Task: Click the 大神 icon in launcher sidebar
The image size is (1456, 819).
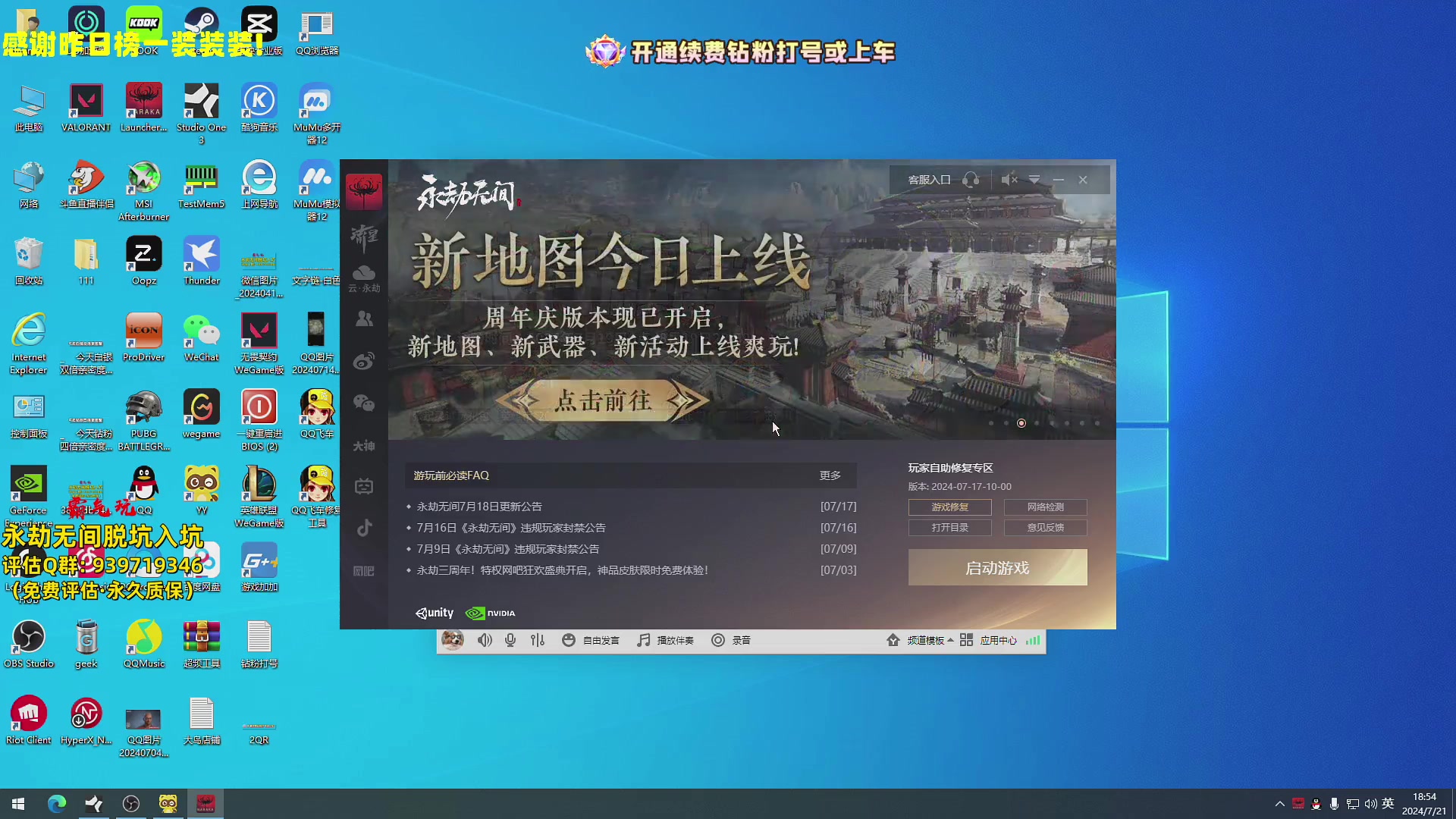Action: 364,446
